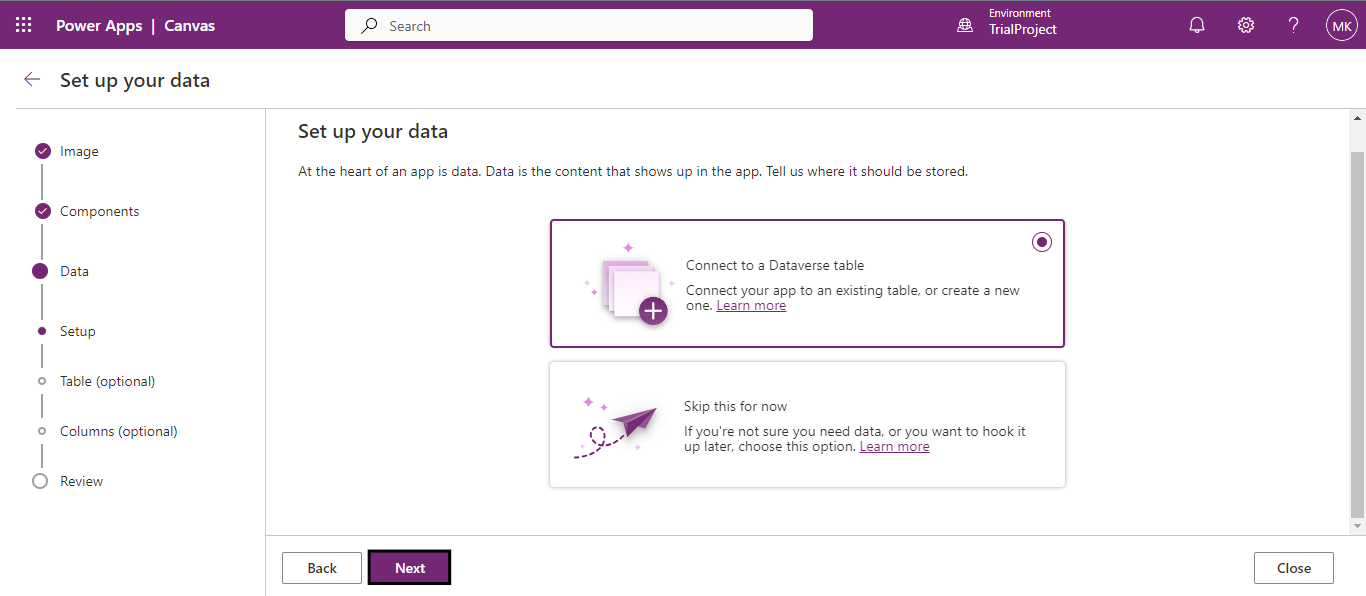Click the scrollbar down arrow
This screenshot has height=596, width=1366.
pyautogui.click(x=1357, y=525)
